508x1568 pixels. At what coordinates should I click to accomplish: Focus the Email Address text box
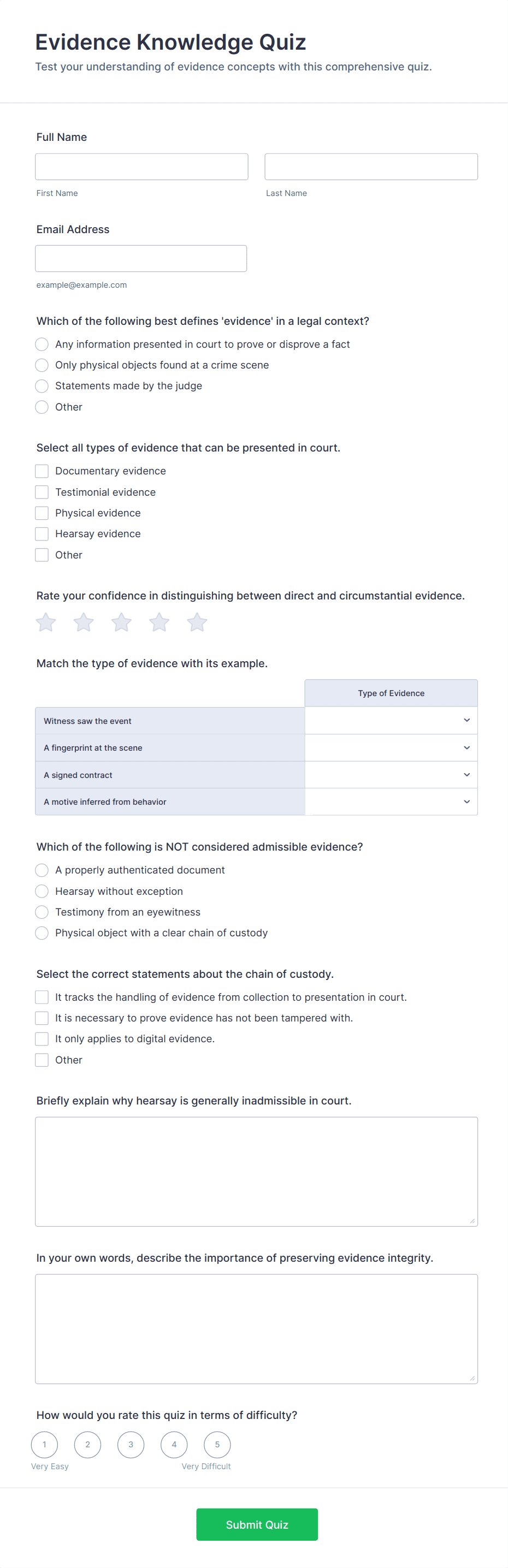(x=141, y=259)
